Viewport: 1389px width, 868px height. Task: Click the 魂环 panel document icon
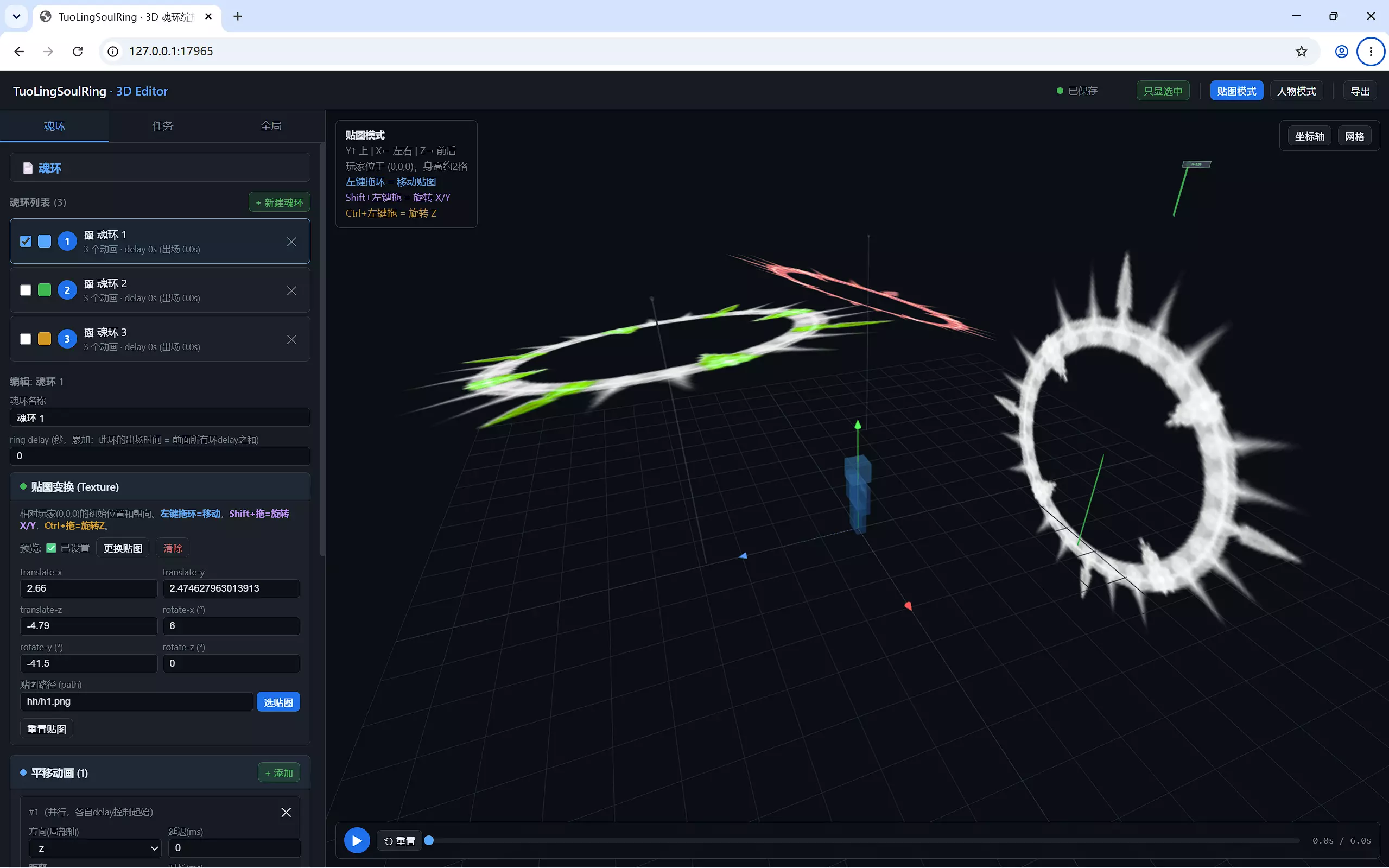pyautogui.click(x=28, y=168)
